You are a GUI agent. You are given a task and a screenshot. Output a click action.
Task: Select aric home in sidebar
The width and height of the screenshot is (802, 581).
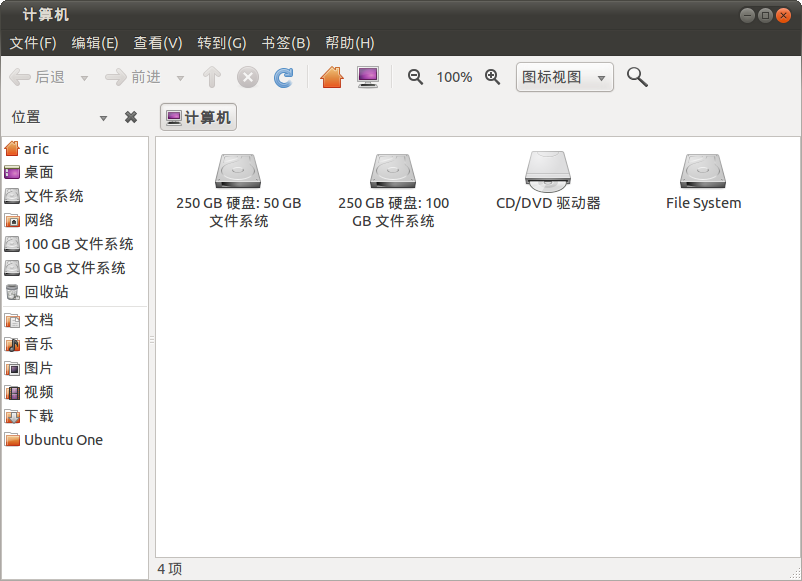[x=75, y=149]
